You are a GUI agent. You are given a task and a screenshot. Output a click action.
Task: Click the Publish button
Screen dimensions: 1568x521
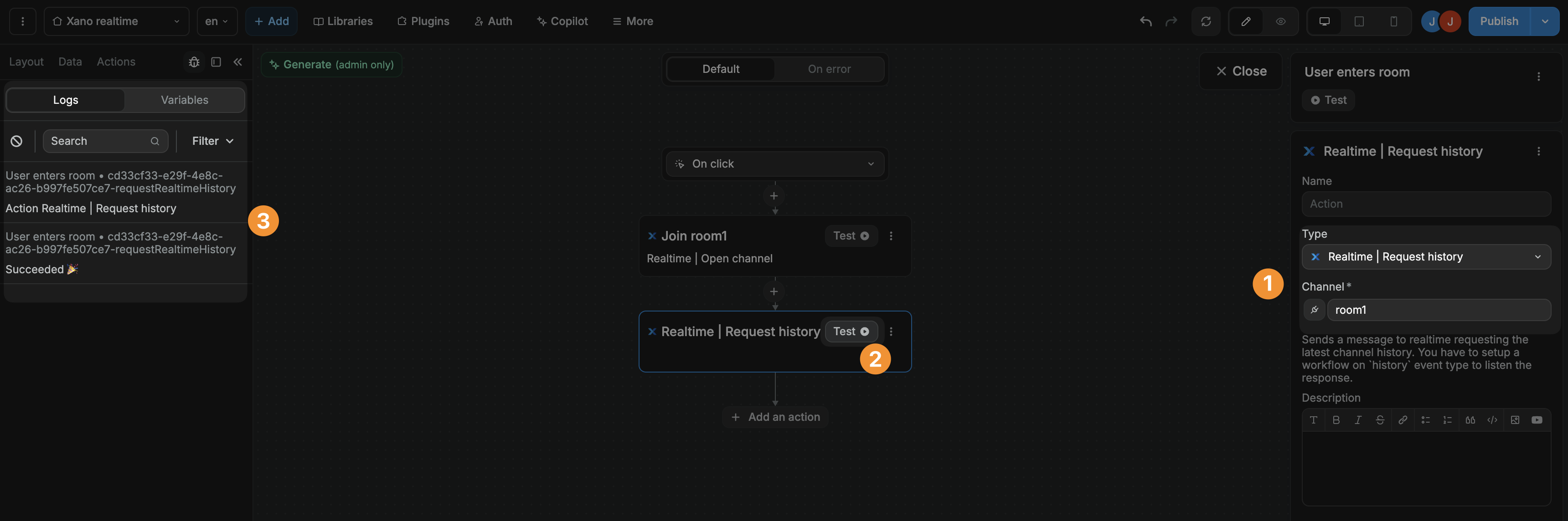click(x=1499, y=21)
